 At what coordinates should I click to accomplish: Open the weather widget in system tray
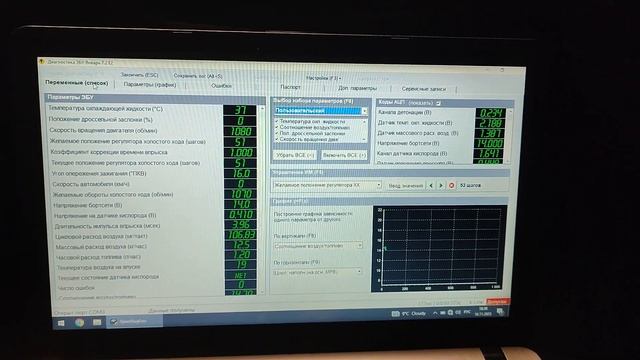pos(409,313)
